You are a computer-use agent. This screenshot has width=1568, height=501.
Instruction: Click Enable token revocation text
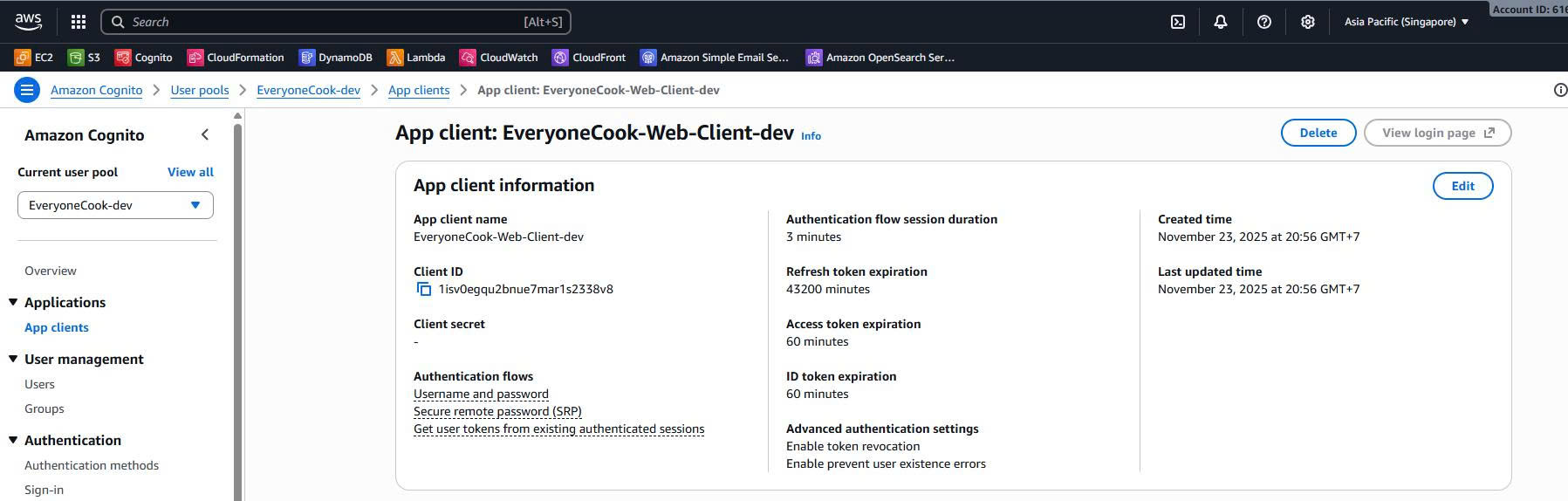coord(852,446)
